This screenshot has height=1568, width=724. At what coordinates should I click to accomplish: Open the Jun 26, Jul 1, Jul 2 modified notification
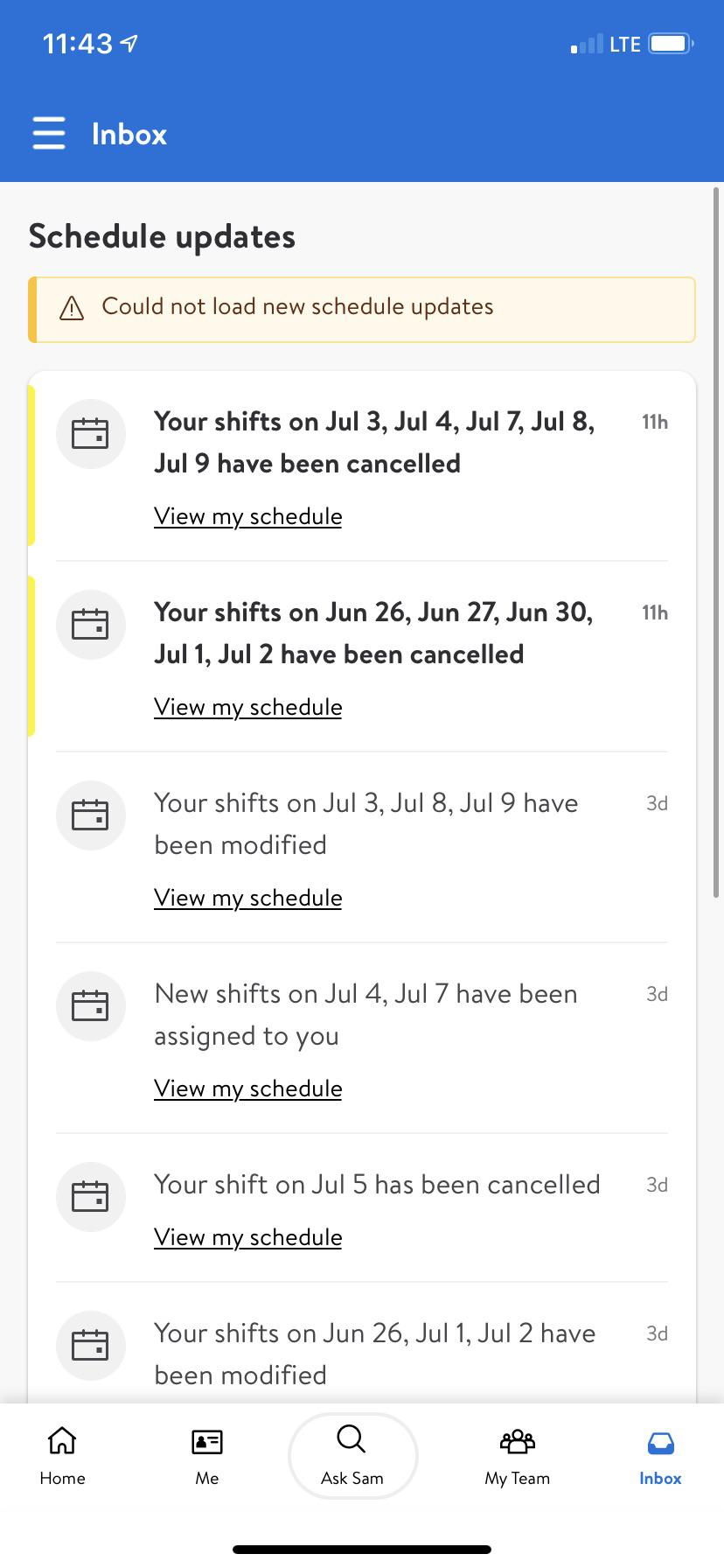[x=374, y=1354]
